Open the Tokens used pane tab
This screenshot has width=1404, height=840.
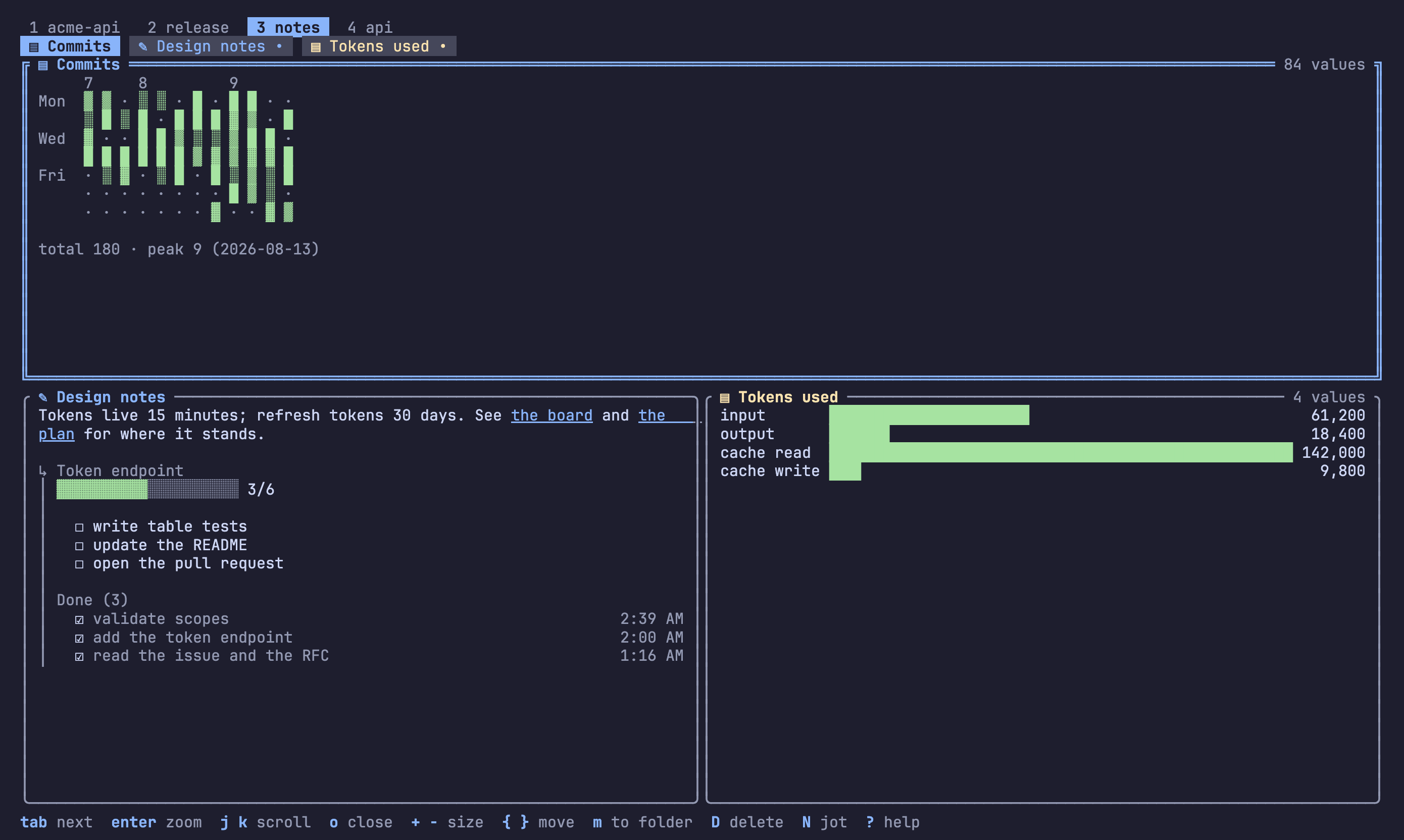point(379,46)
